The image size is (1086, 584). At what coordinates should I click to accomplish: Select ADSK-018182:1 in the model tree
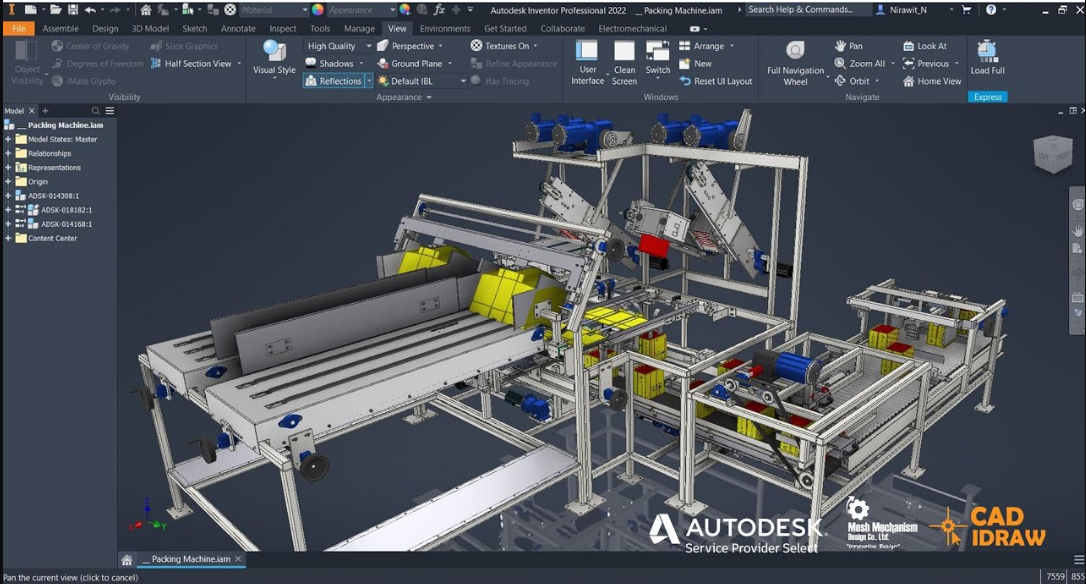point(66,210)
